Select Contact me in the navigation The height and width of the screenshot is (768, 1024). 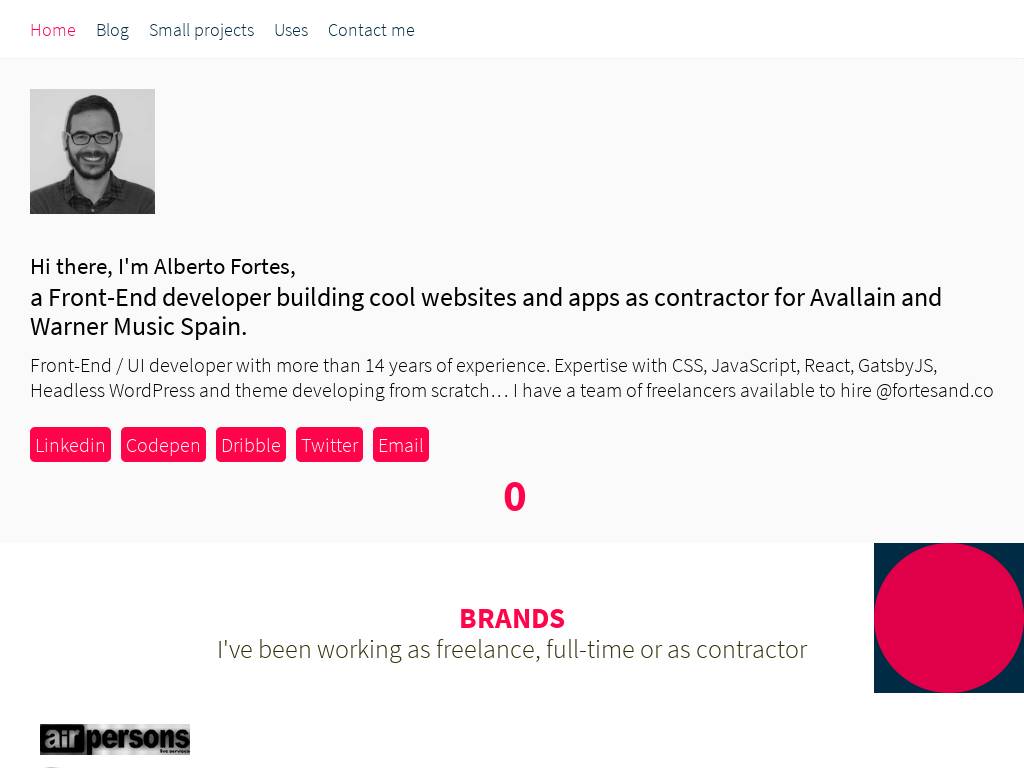click(371, 30)
